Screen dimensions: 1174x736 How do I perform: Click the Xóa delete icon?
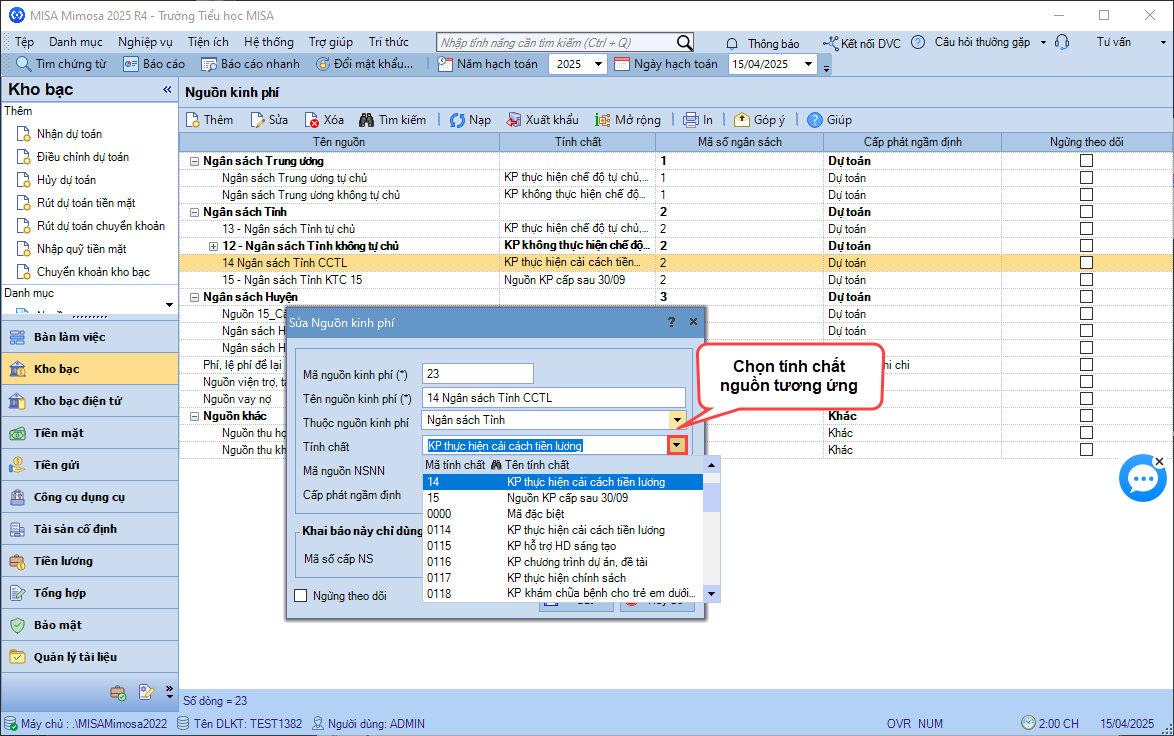tap(312, 120)
